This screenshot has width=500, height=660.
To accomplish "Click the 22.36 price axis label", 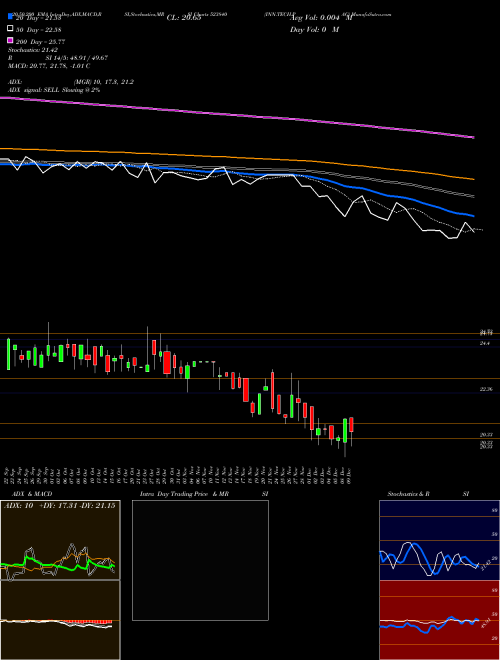I will [x=486, y=390].
